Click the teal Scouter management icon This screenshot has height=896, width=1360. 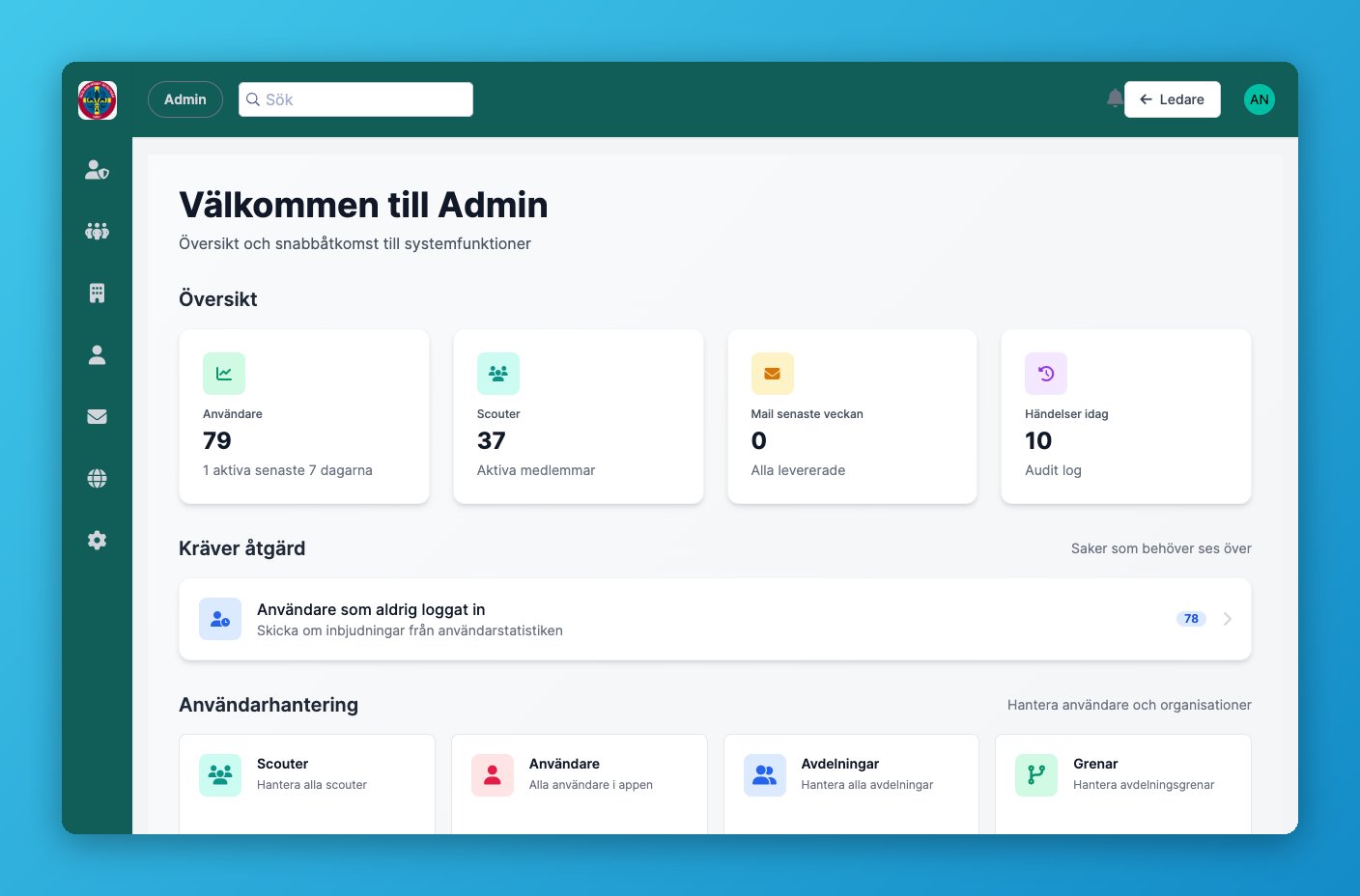(x=220, y=775)
